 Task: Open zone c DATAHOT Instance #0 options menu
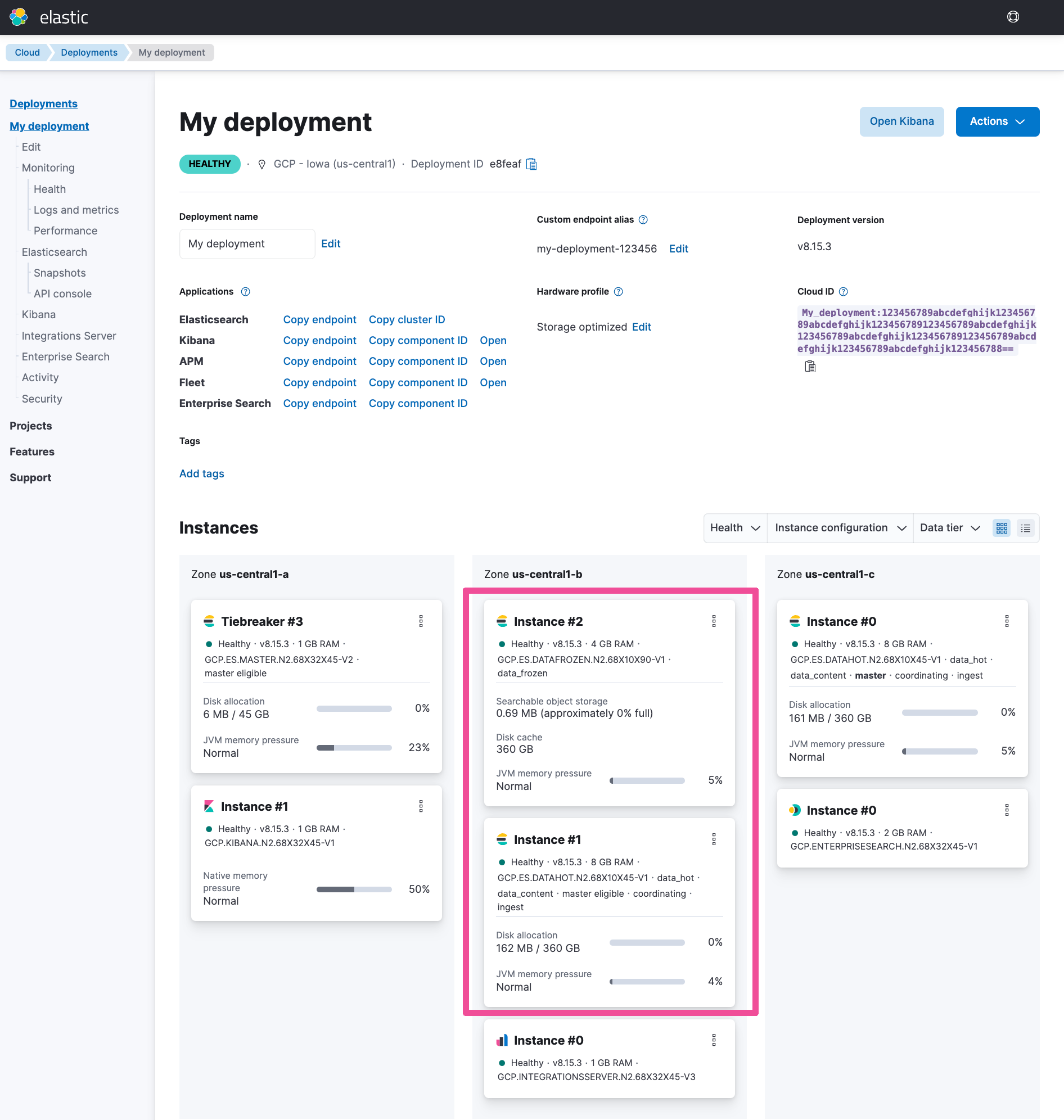tap(1006, 621)
